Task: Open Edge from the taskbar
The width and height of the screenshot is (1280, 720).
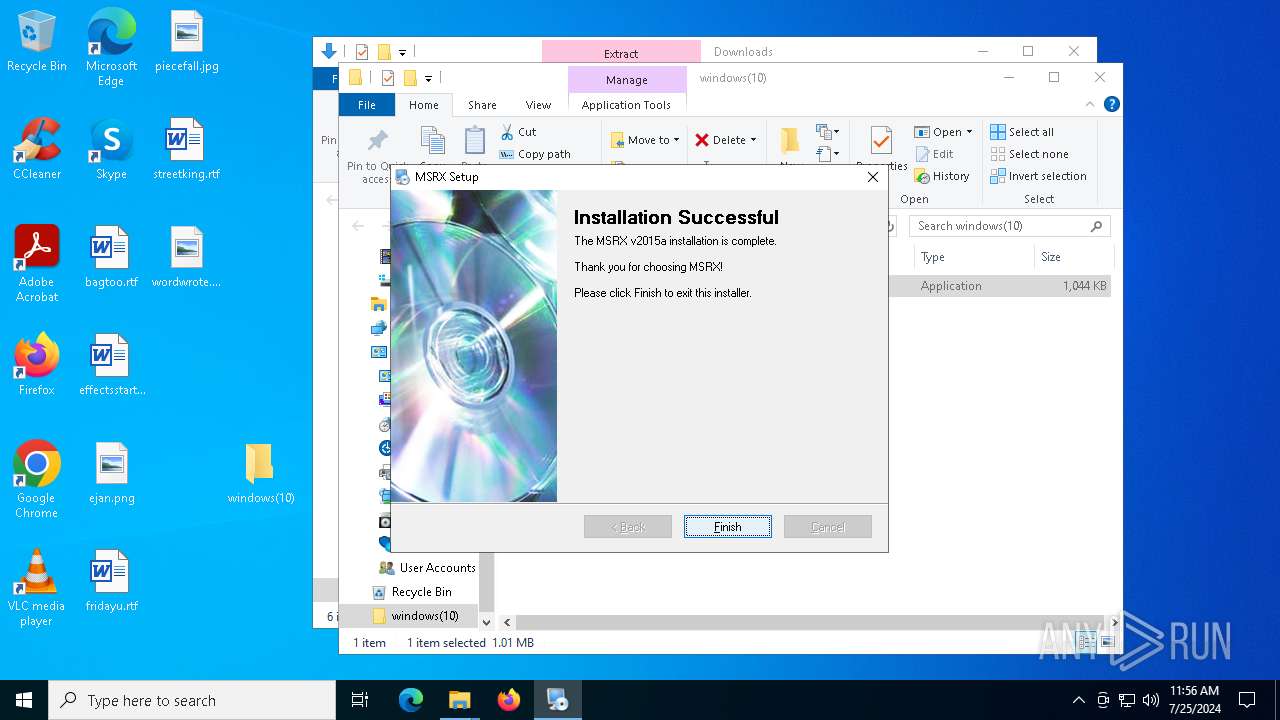Action: (x=411, y=700)
